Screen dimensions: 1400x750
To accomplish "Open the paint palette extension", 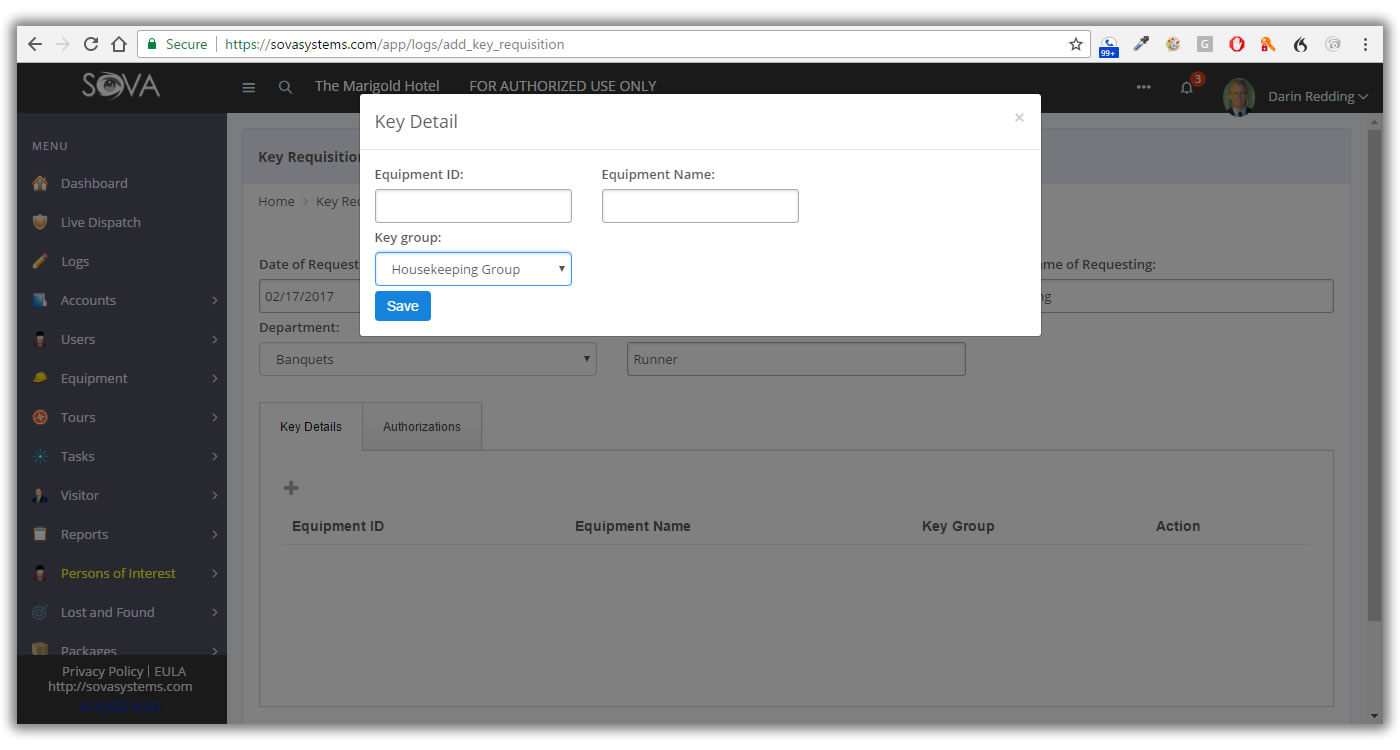I will click(1173, 44).
